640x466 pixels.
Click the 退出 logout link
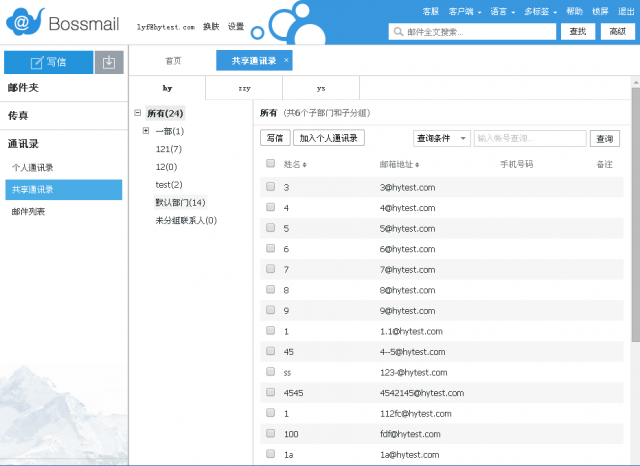coord(626,11)
